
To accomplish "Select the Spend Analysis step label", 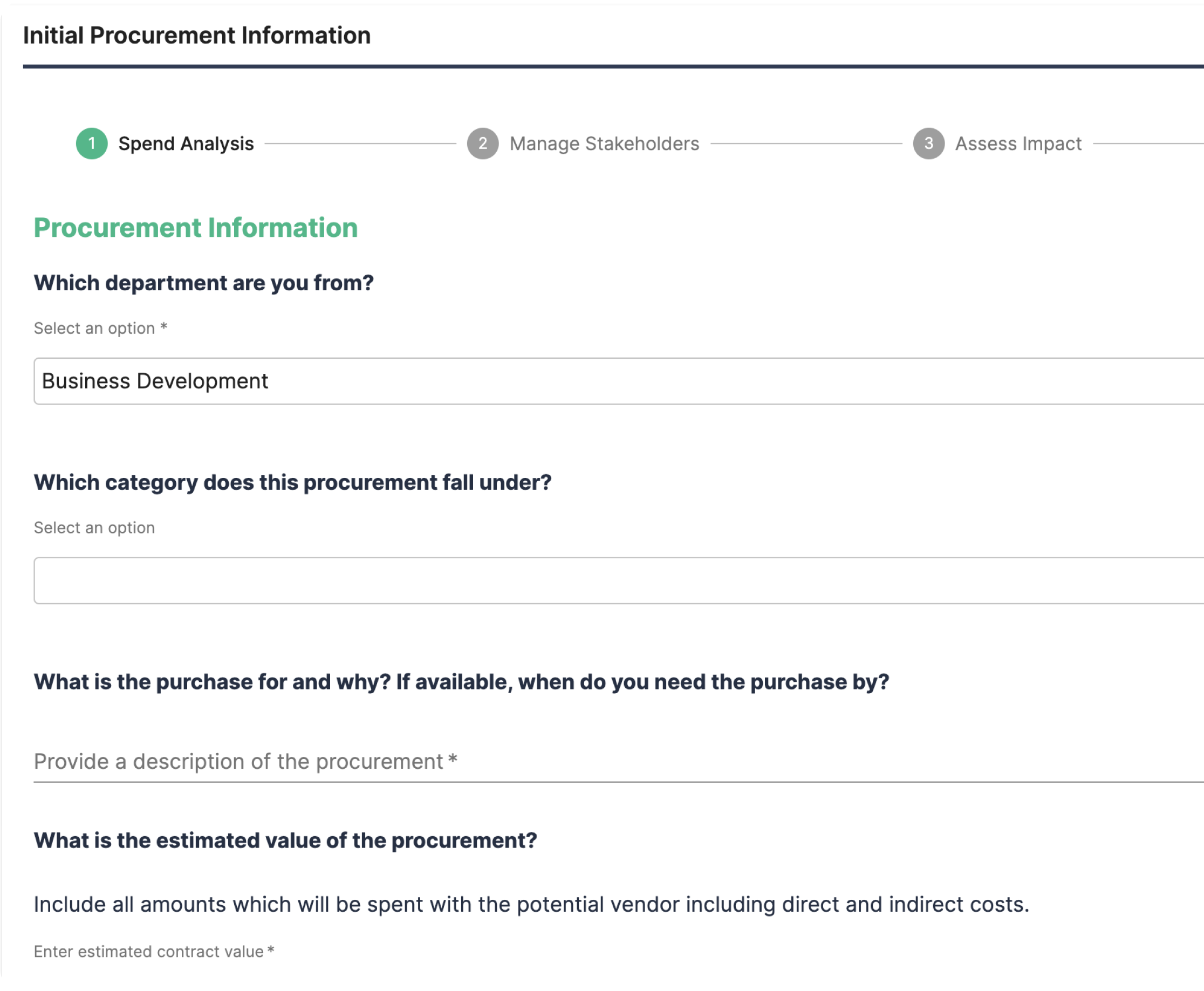I will (x=186, y=144).
